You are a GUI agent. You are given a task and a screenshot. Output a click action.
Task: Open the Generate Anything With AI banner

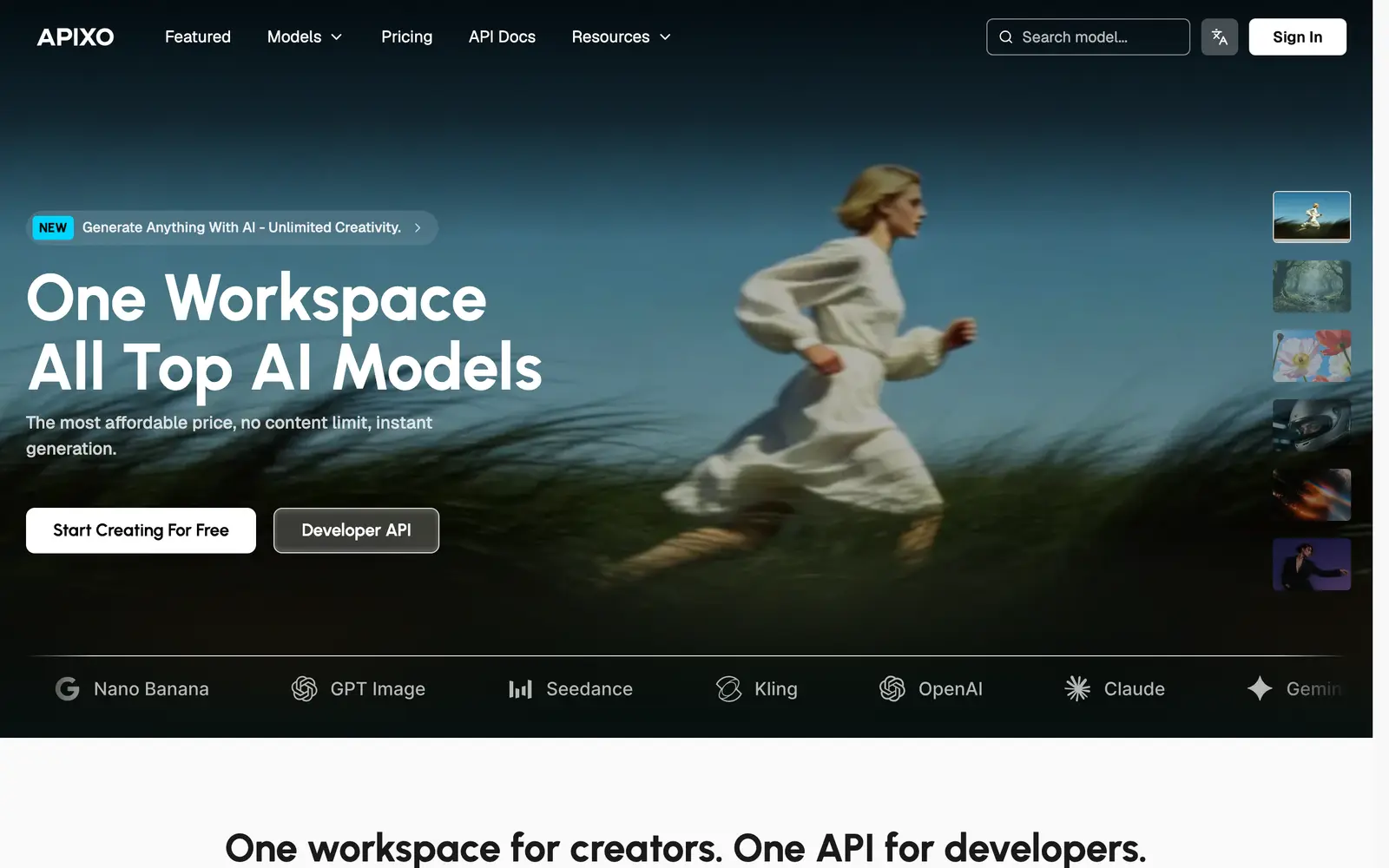click(x=232, y=227)
